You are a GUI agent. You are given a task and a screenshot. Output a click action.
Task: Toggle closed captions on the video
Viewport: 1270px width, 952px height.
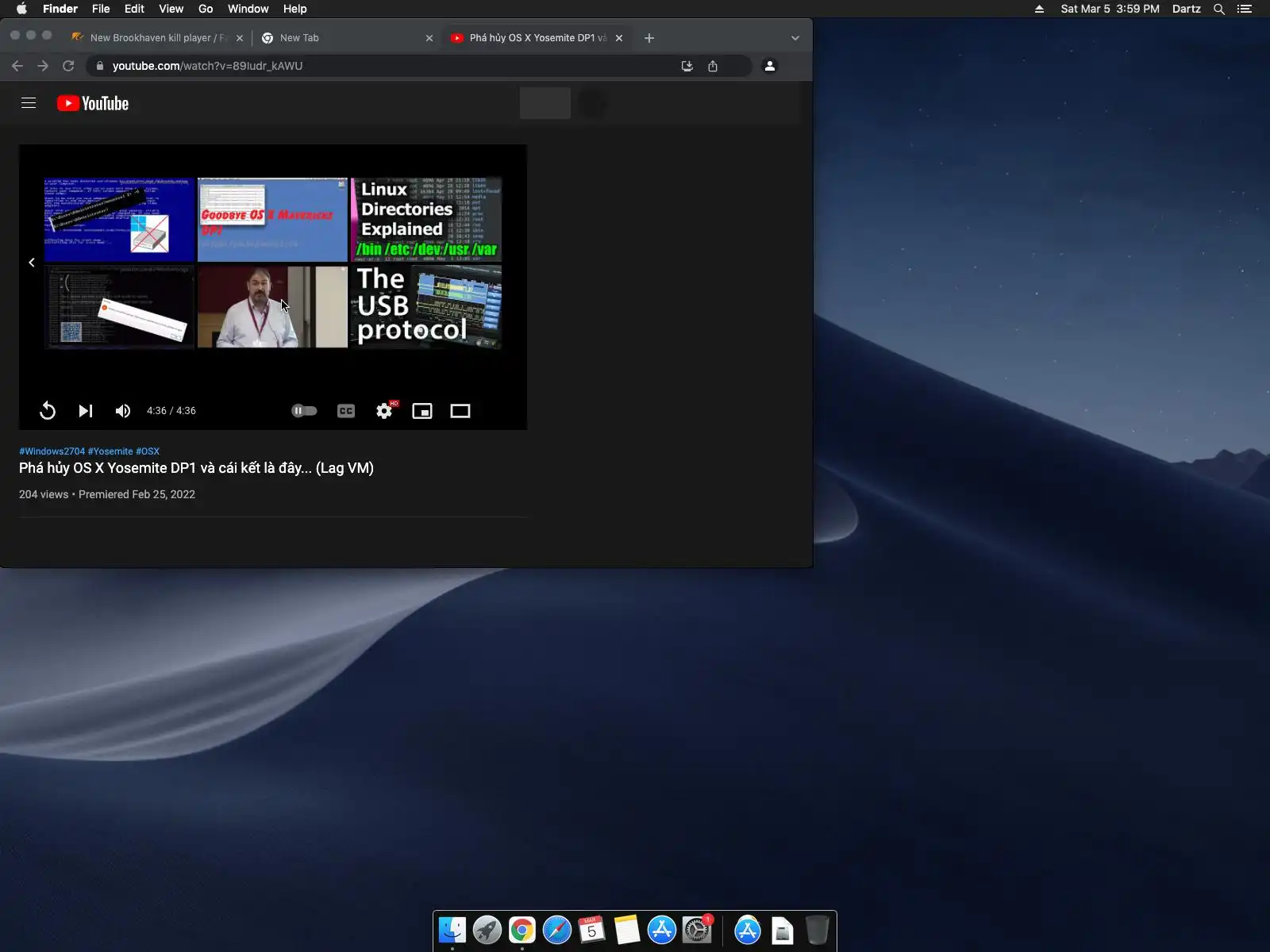[x=346, y=411]
